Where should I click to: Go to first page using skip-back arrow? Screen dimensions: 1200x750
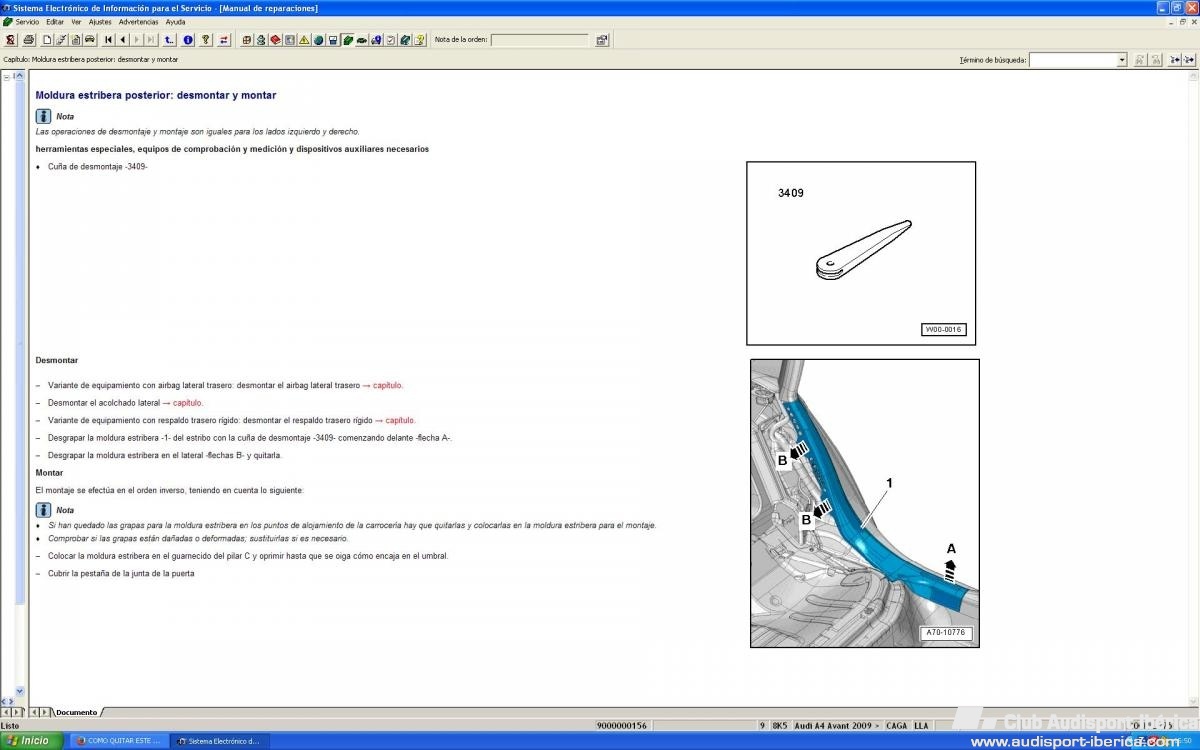(108, 40)
